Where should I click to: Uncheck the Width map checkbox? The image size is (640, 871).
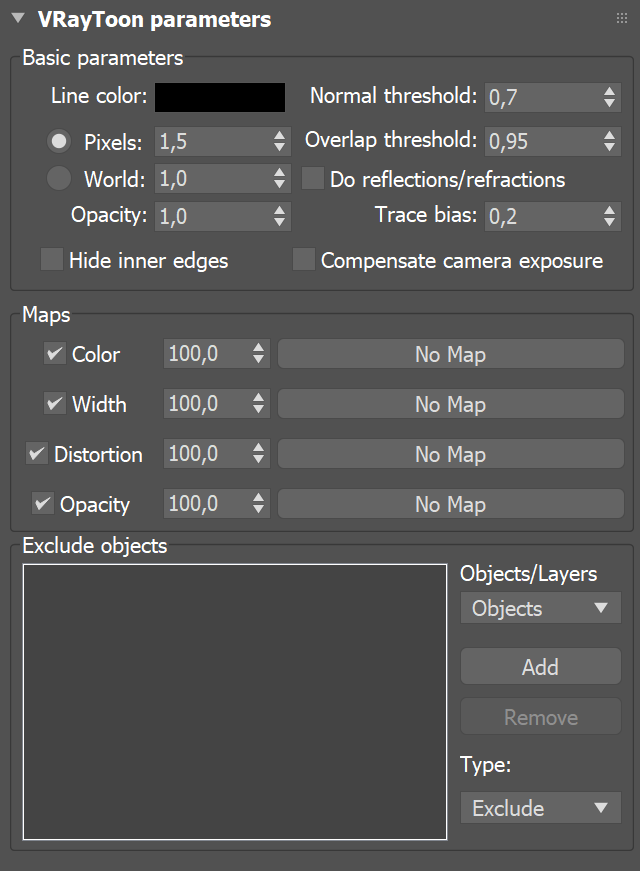point(54,404)
